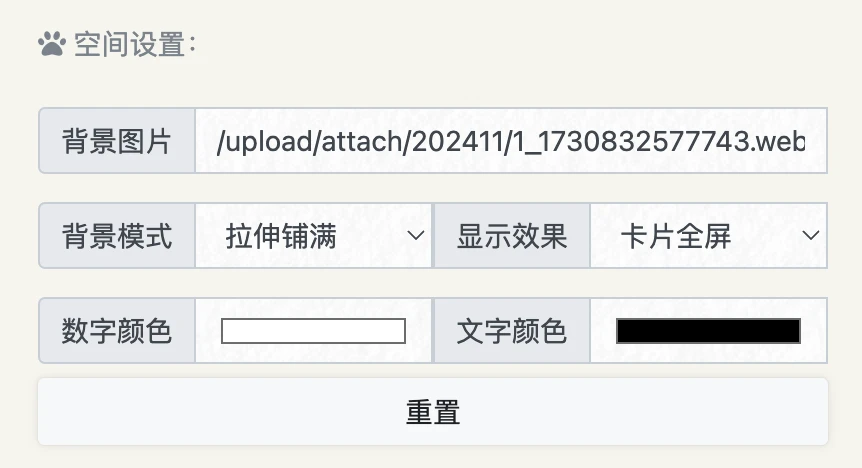This screenshot has height=468, width=862.
Task: Open the black 文字颜色 color picker
Action: 708,331
